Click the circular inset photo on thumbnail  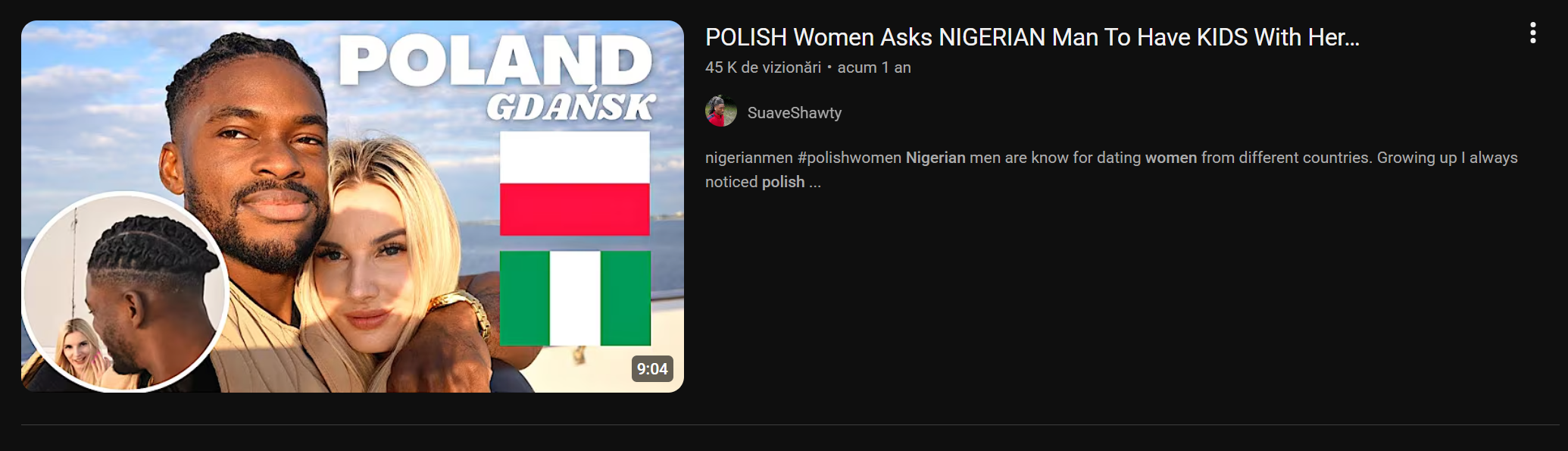pos(125,292)
